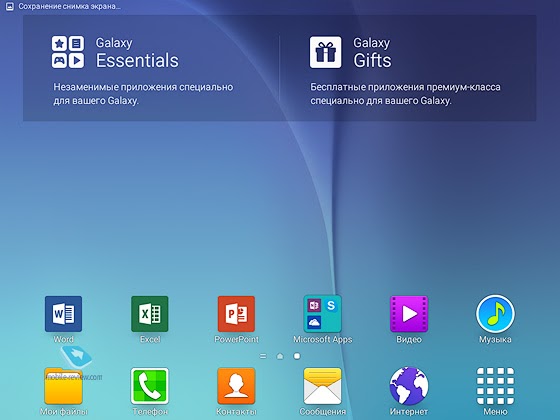This screenshot has width=560, height=420.
Task: Launch the Видео player app
Action: pyautogui.click(x=409, y=314)
